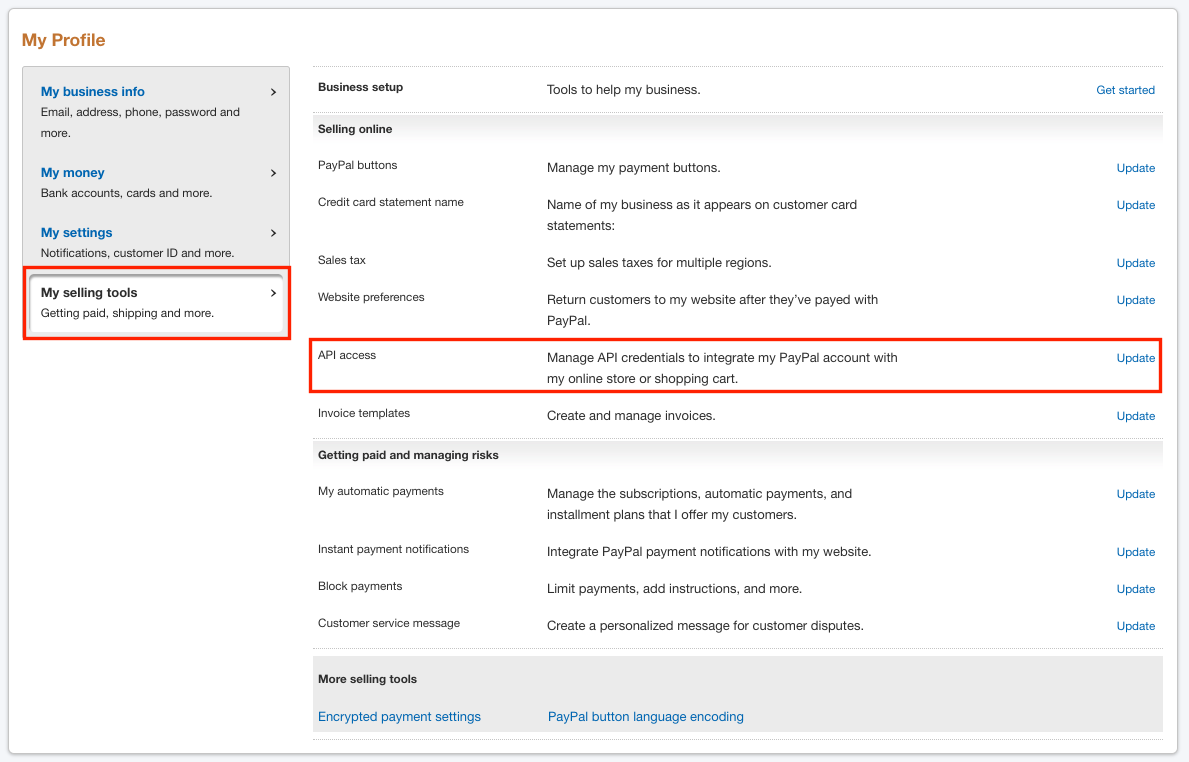Click Getting paid and managing risks header

(408, 455)
